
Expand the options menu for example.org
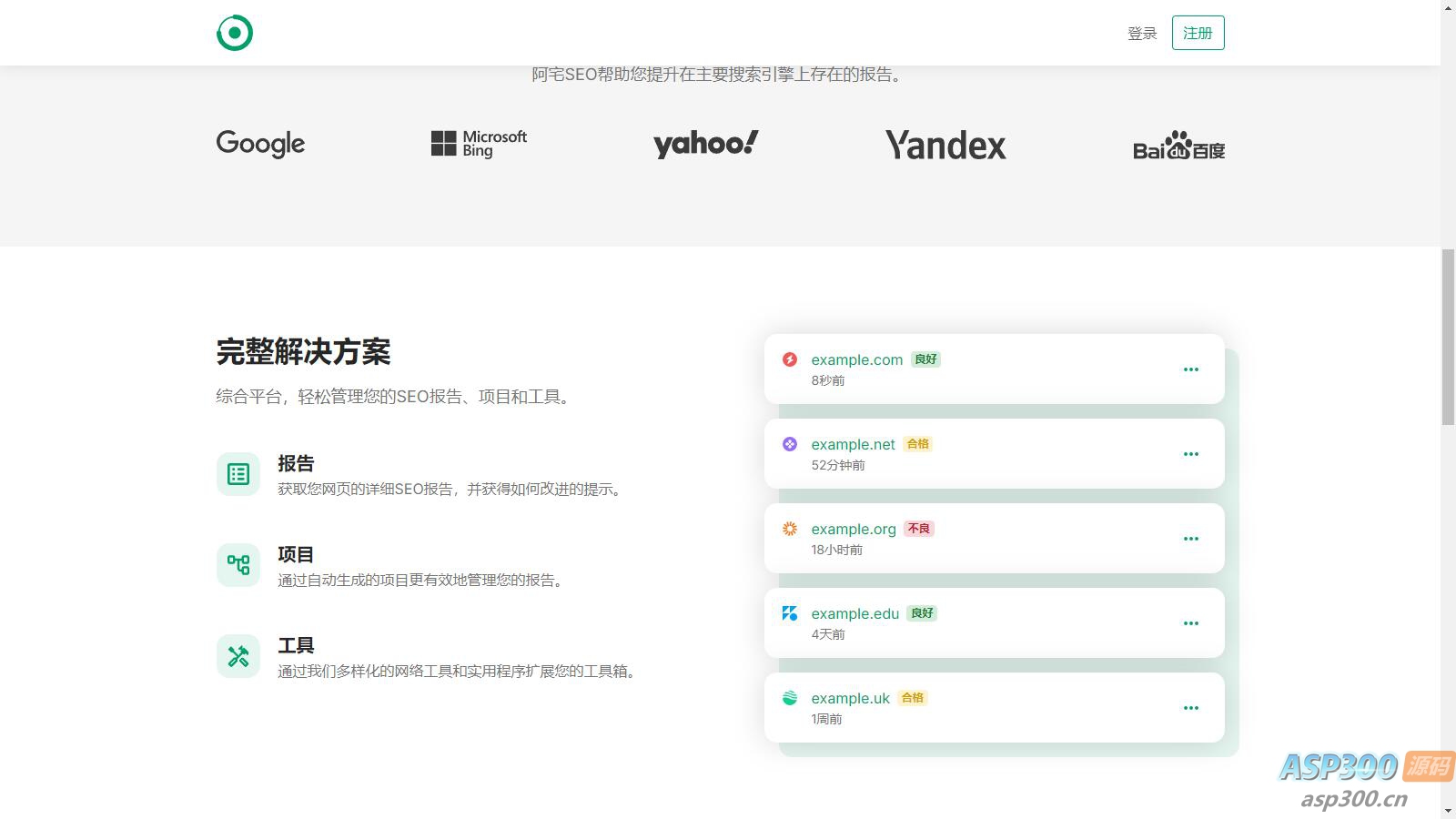[1190, 539]
